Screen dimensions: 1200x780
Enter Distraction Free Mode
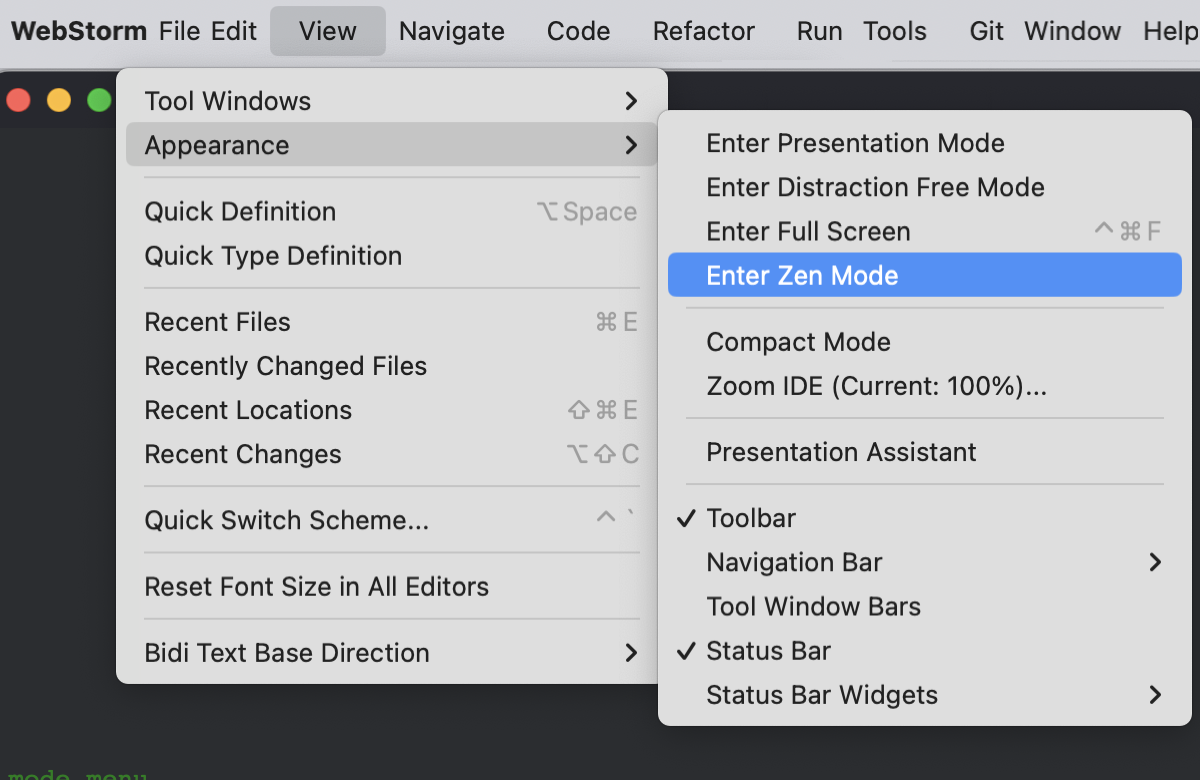click(x=875, y=187)
